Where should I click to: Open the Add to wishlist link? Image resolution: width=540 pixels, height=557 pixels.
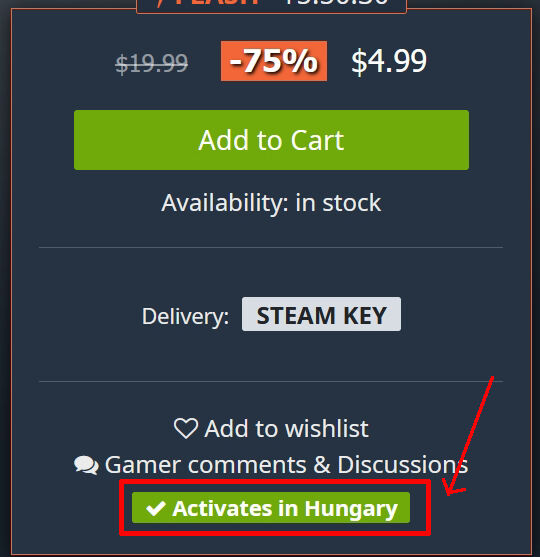point(271,428)
